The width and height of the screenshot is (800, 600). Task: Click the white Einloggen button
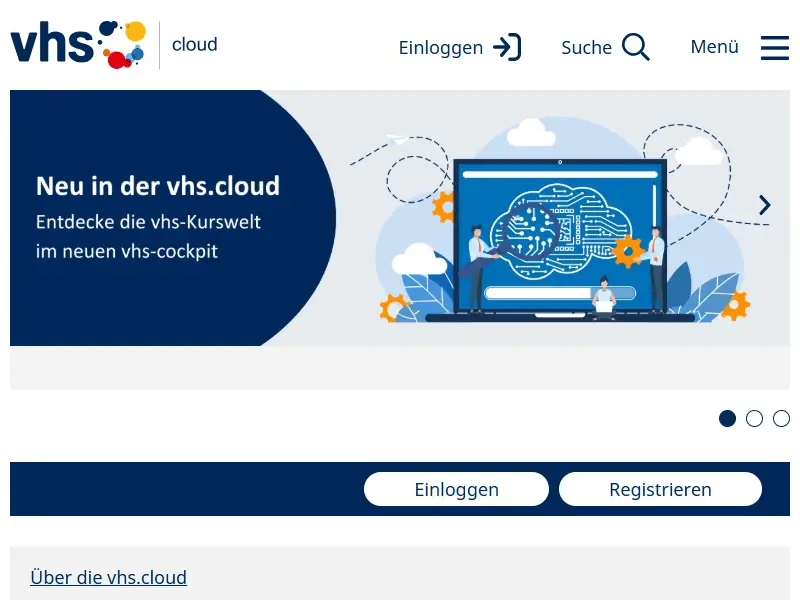coord(456,489)
